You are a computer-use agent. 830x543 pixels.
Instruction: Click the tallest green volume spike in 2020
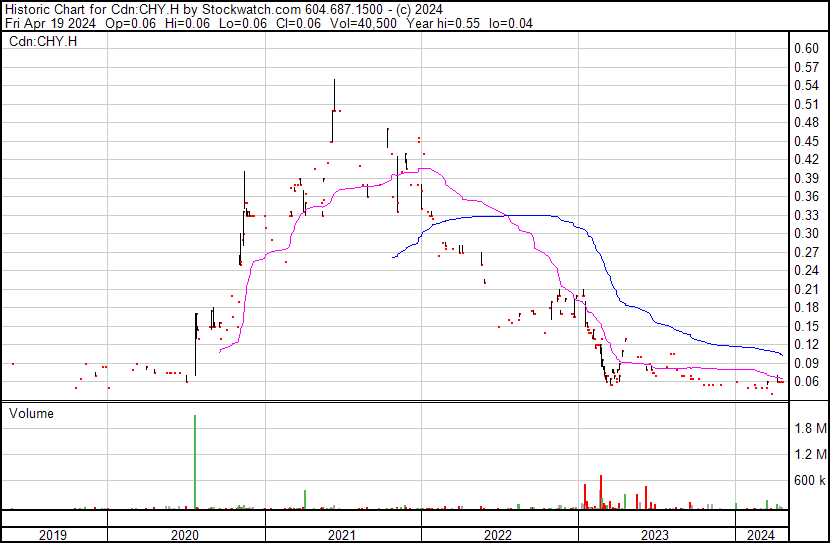click(195, 462)
